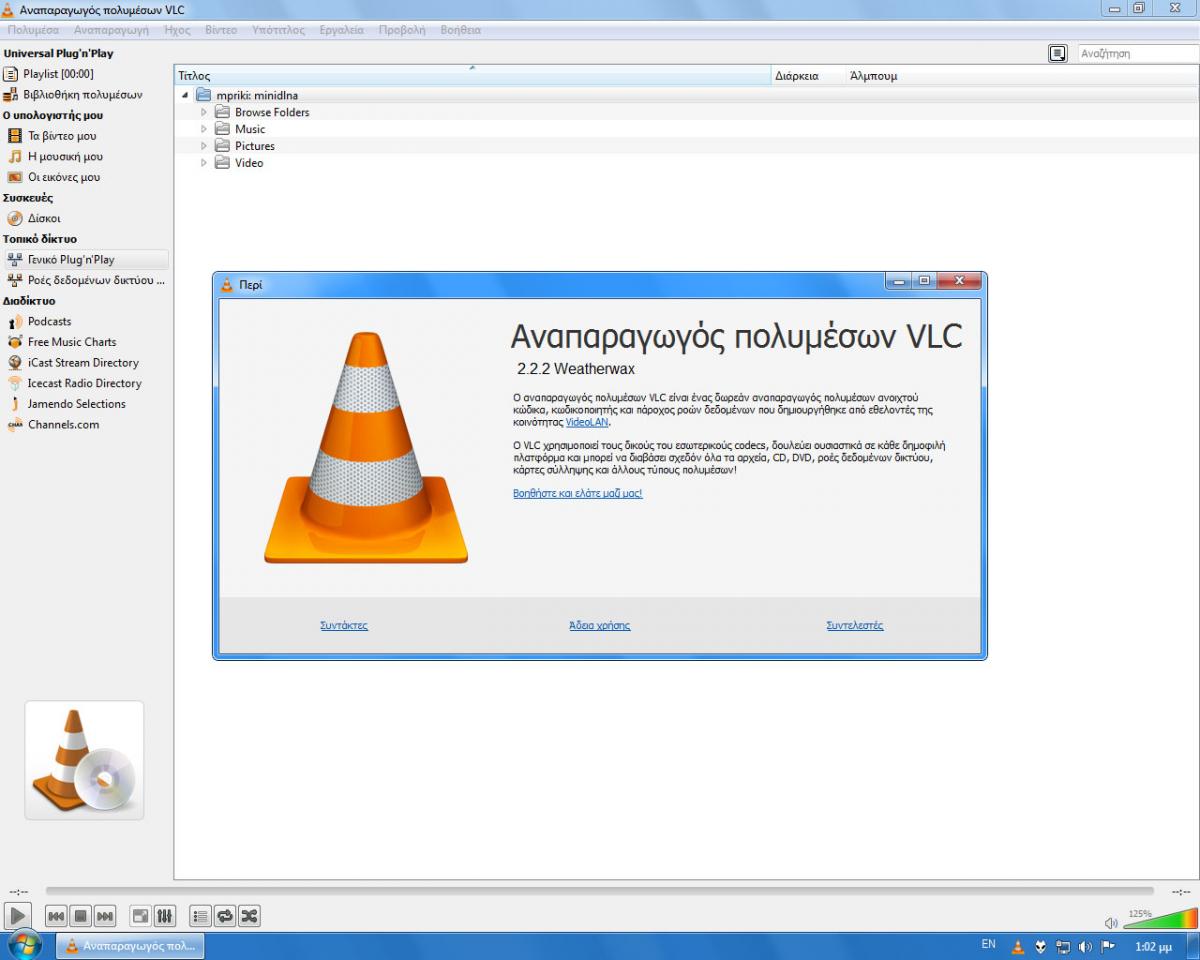The height and width of the screenshot is (960, 1200).
Task: Click the VLC cone album art thumbnail
Action: click(x=84, y=760)
